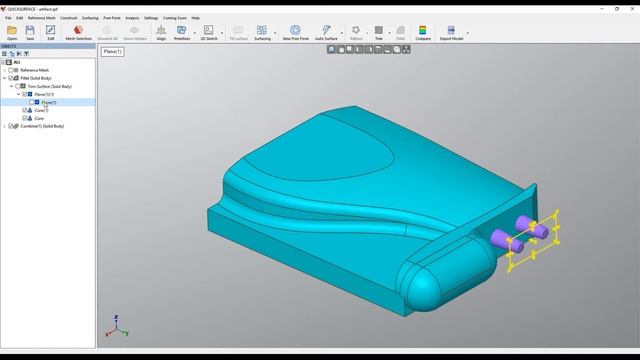The width and height of the screenshot is (640, 360).
Task: Click the Deselect All toolbar icon
Action: [x=107, y=30]
